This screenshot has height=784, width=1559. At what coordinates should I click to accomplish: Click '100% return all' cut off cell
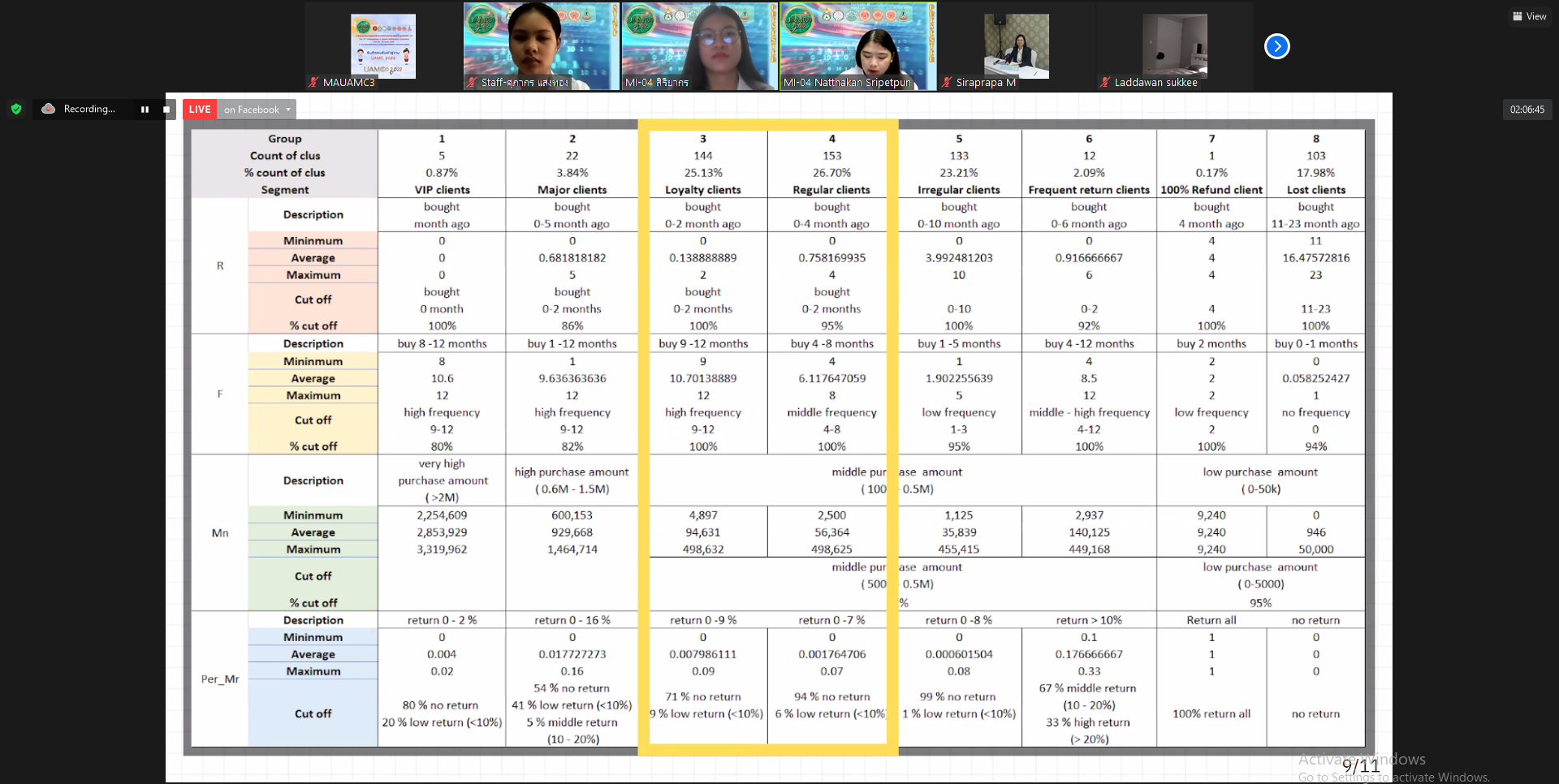[x=1211, y=714]
